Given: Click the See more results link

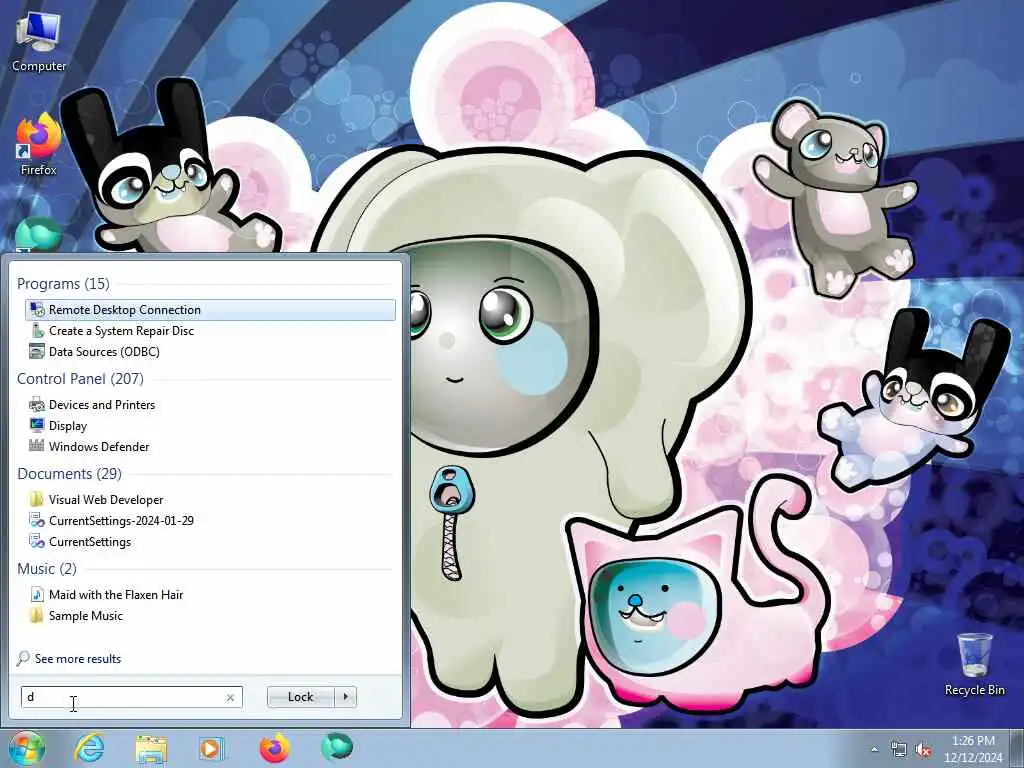Looking at the screenshot, I should (78, 658).
